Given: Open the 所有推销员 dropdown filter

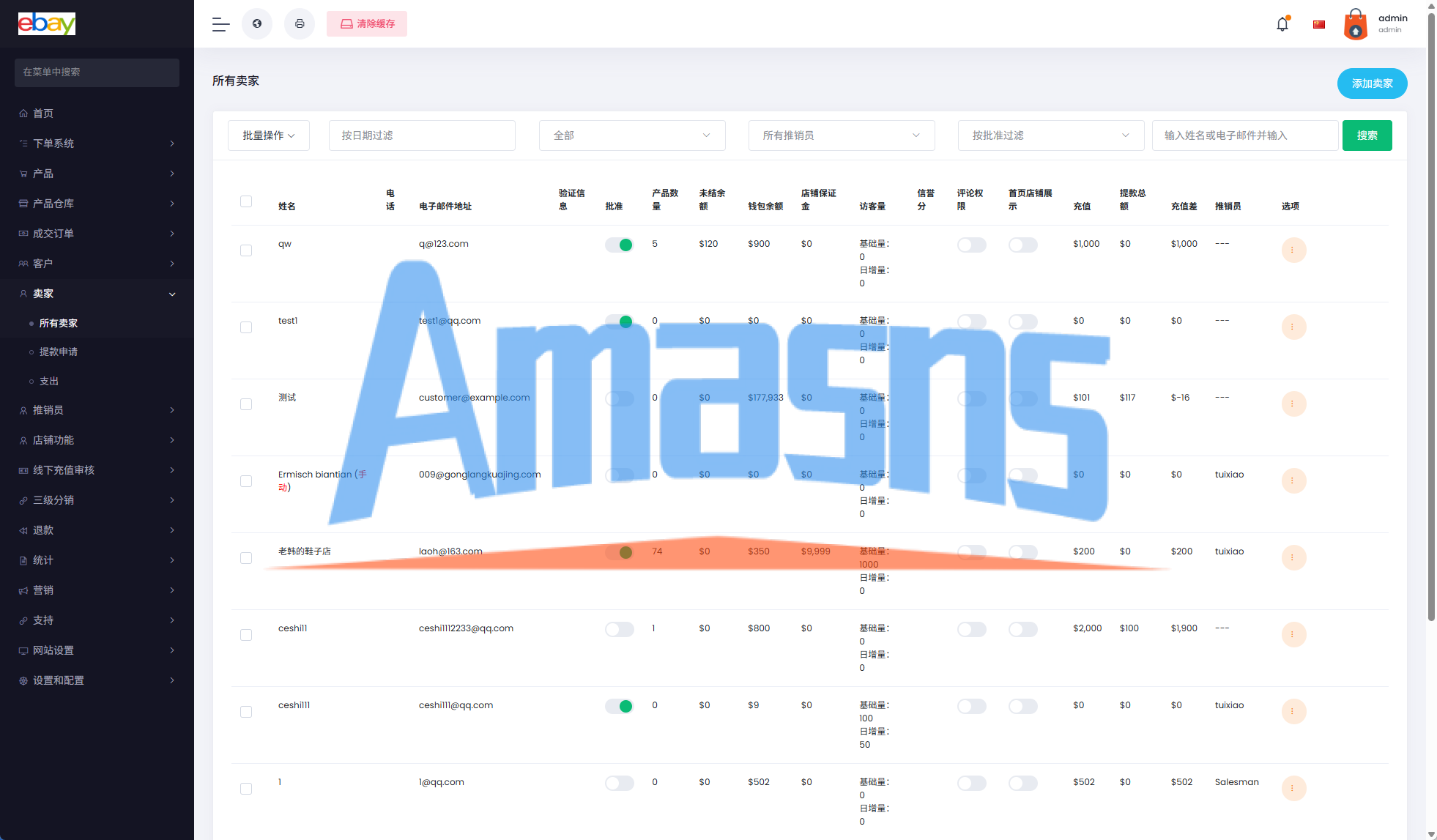Looking at the screenshot, I should pos(841,135).
